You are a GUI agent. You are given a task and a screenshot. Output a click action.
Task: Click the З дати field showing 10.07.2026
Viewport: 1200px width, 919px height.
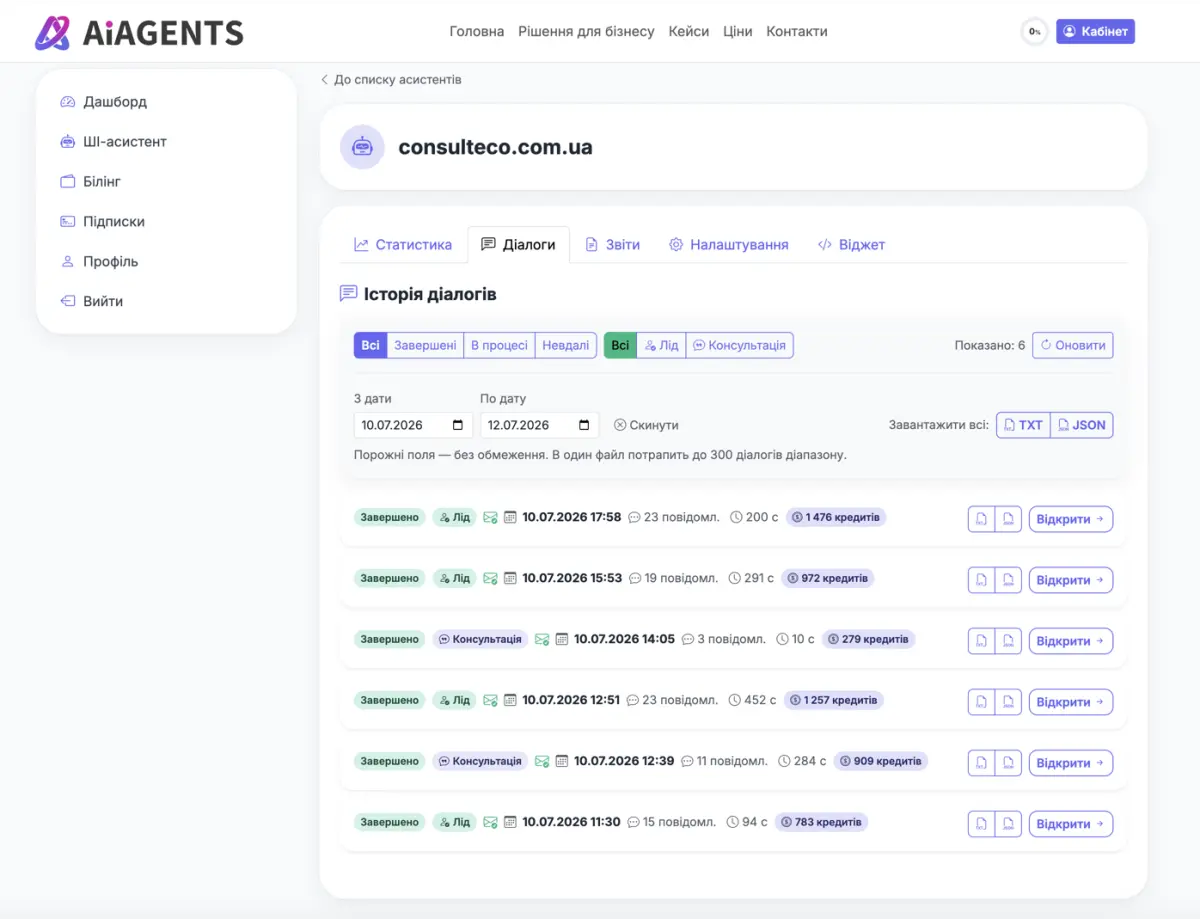tap(414, 425)
